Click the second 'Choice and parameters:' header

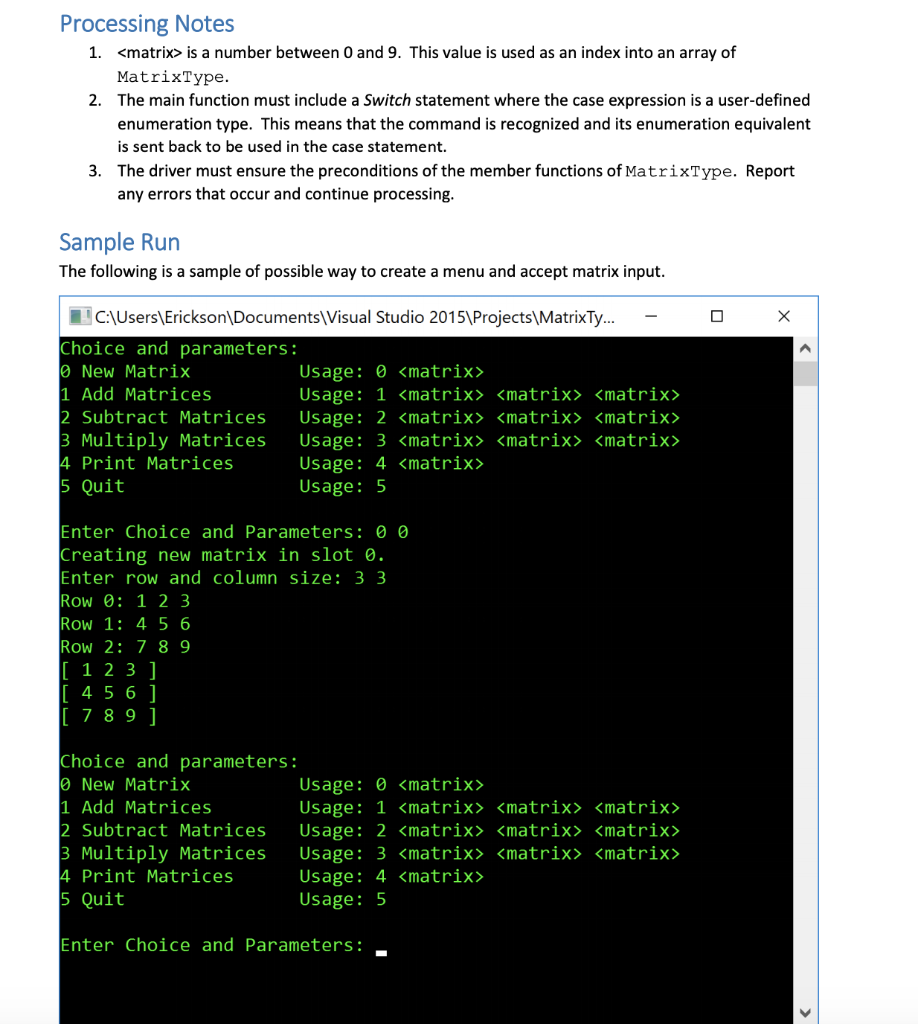[x=179, y=762]
